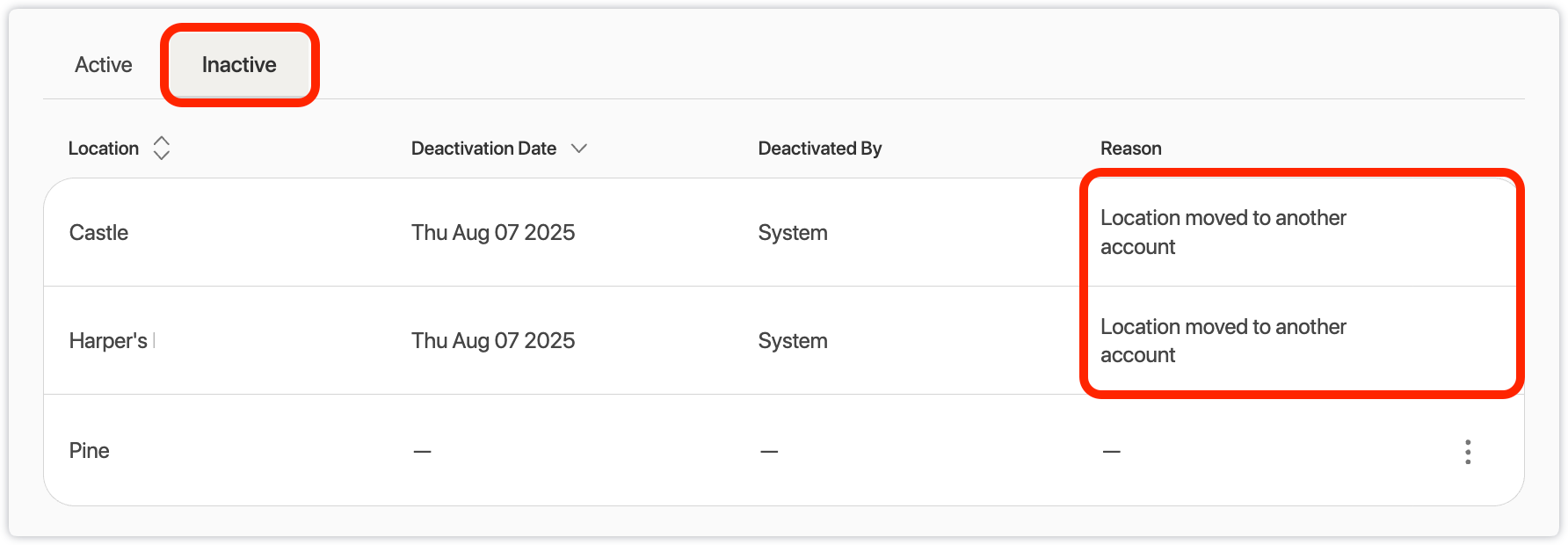Select the Inactive tab
Image resolution: width=1568 pixels, height=545 pixels.
[238, 64]
